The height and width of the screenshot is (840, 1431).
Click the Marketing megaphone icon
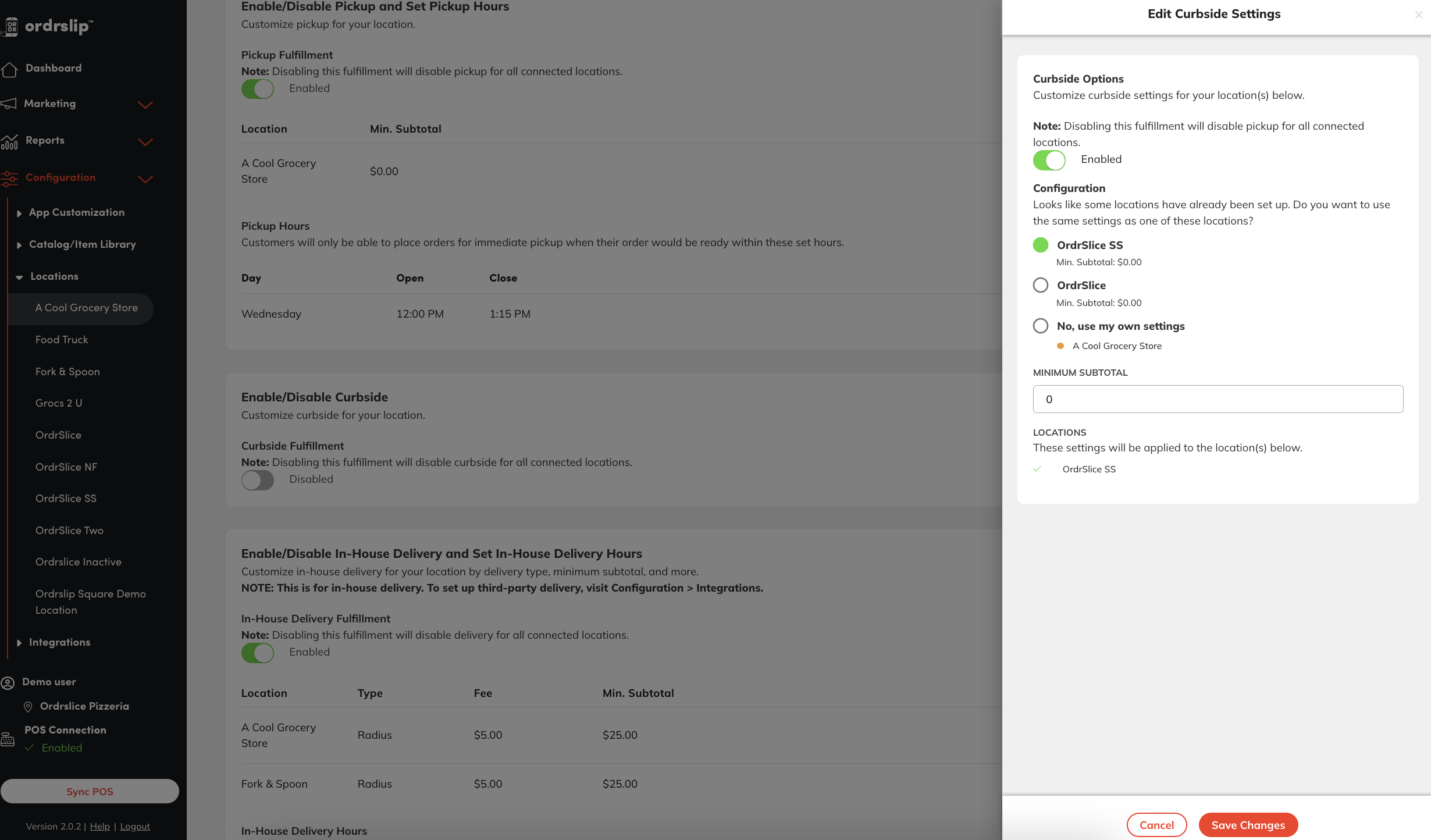9,104
